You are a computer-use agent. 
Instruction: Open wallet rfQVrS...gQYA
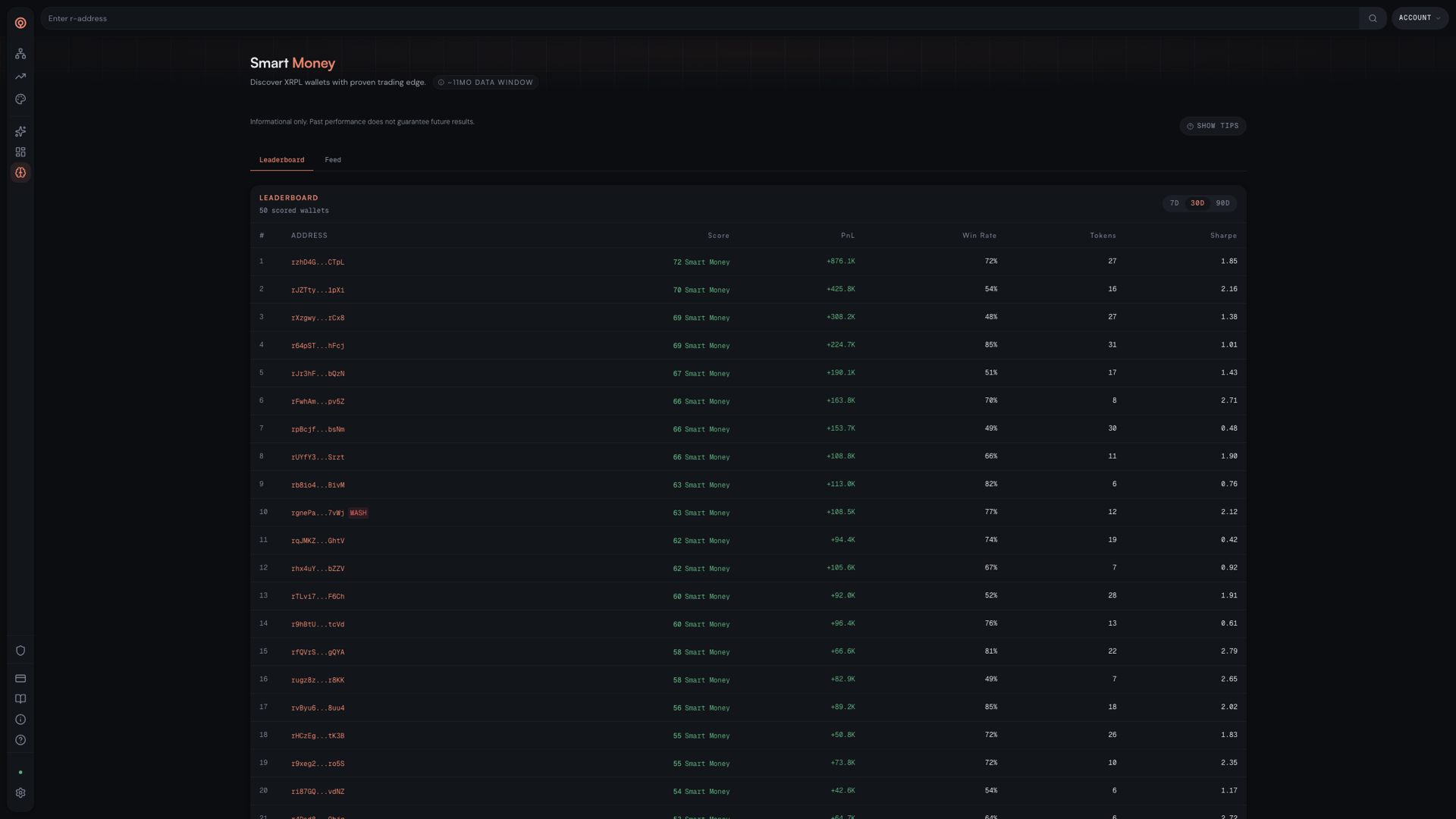pos(318,652)
